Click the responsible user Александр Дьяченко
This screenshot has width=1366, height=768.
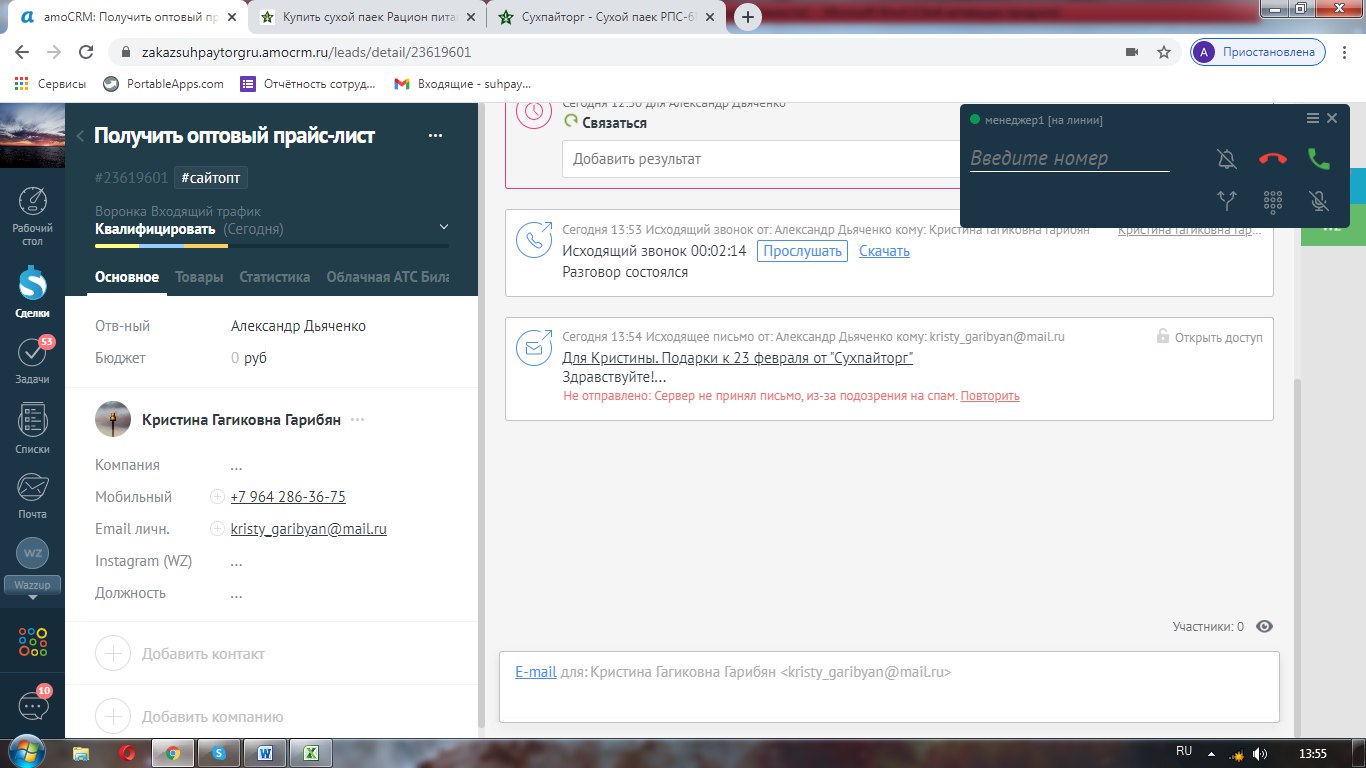298,326
